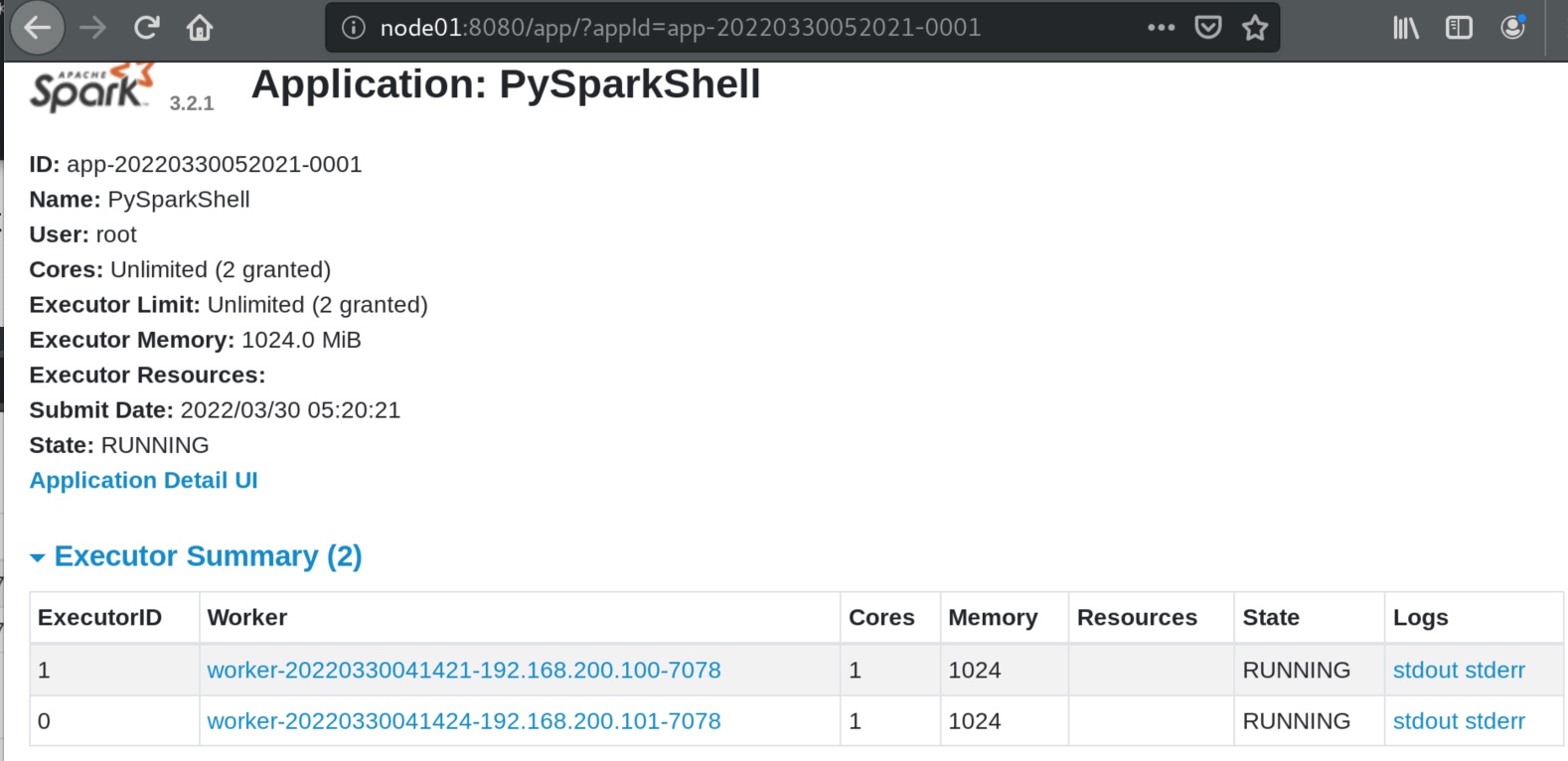Click the Spark version 3.2.1 label
The width and height of the screenshot is (1568, 761).
(x=192, y=103)
